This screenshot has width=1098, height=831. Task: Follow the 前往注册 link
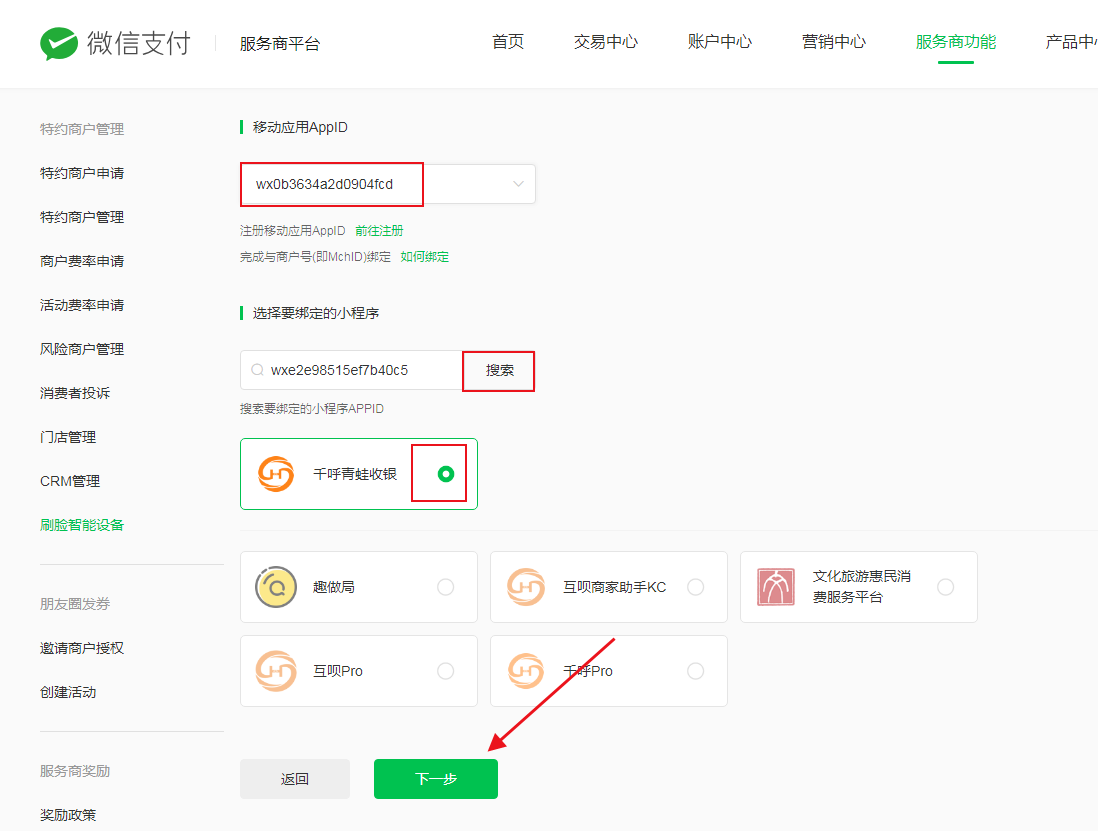point(379,230)
